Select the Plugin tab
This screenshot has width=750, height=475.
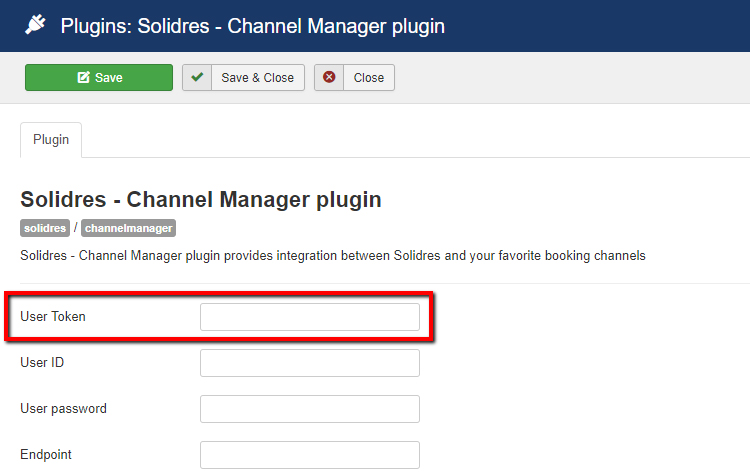51,140
